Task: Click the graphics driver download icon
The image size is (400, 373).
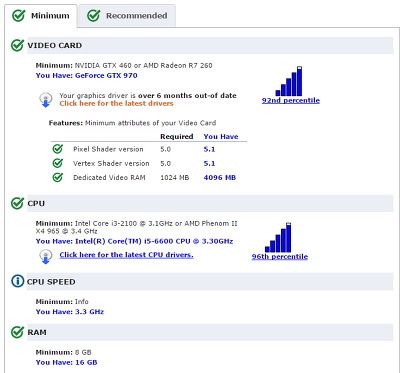Action: coord(46,100)
